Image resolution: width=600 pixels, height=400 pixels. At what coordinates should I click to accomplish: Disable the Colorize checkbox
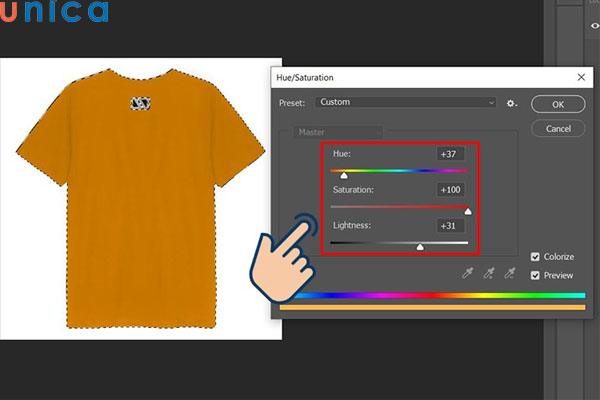[535, 257]
